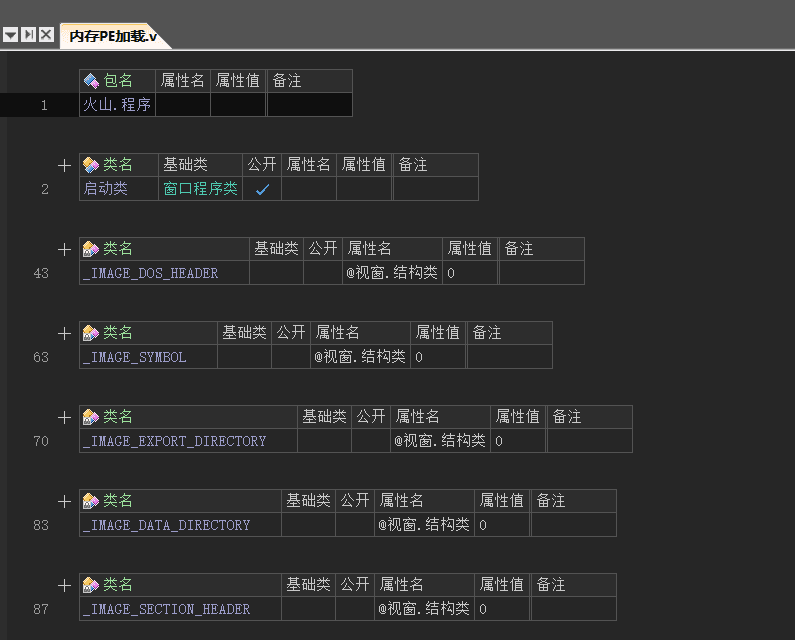The image size is (795, 640).
Task: Click attribute value 0 of _IMAGE_DATA_DIRECTORY
Action: 483,525
